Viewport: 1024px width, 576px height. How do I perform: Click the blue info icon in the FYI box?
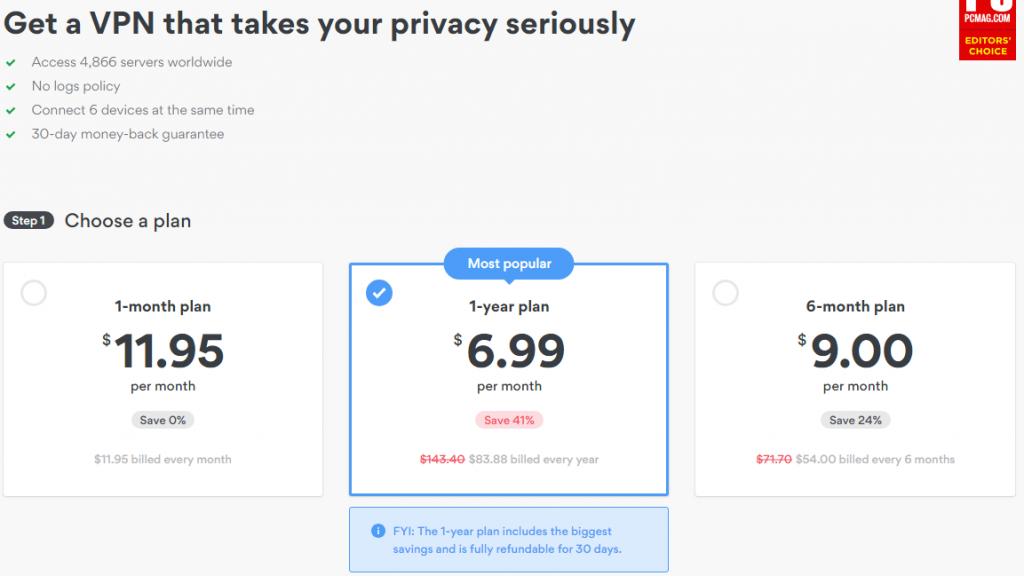(x=378, y=531)
